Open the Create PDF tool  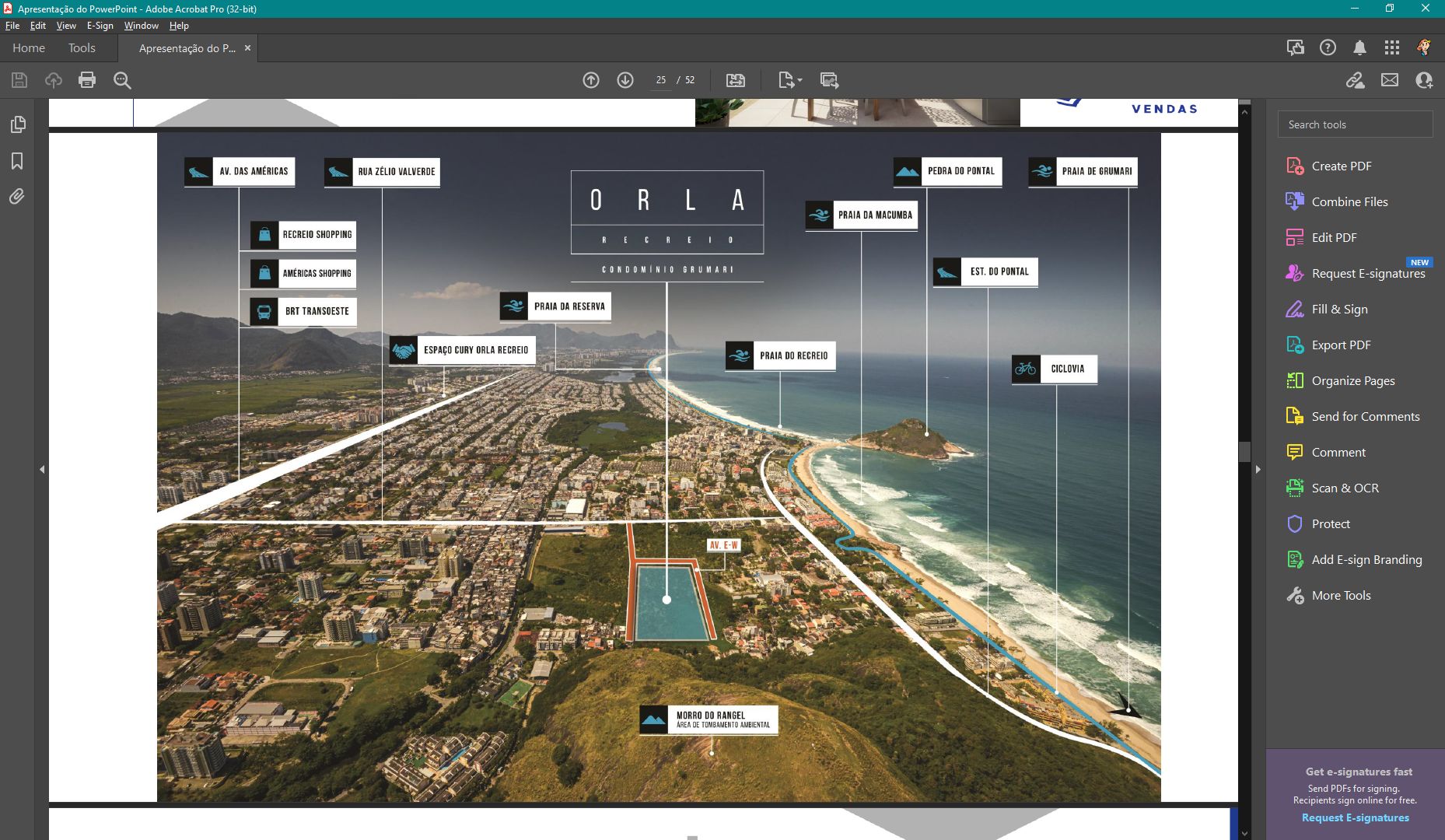point(1341,166)
